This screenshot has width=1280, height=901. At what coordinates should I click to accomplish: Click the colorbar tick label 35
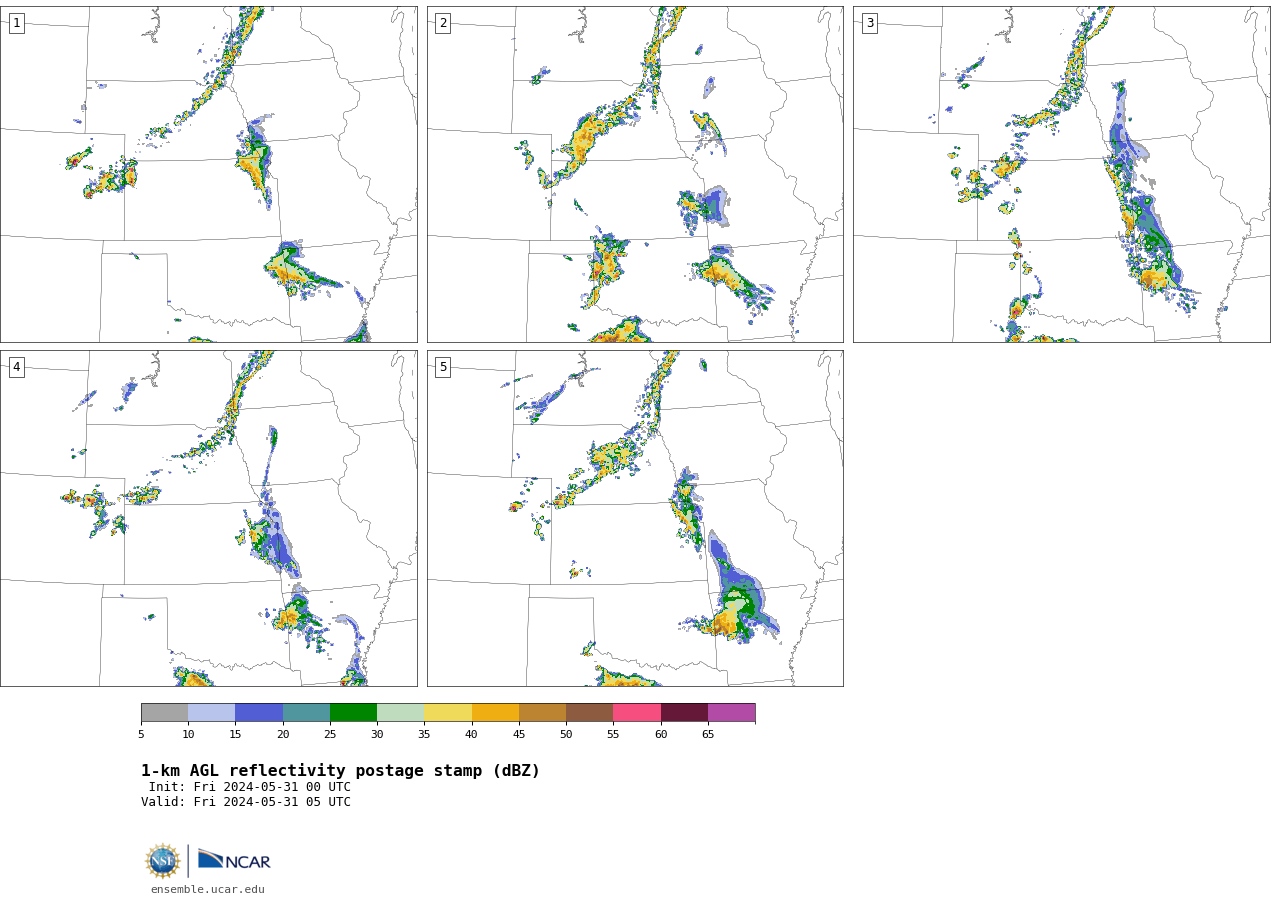click(424, 735)
